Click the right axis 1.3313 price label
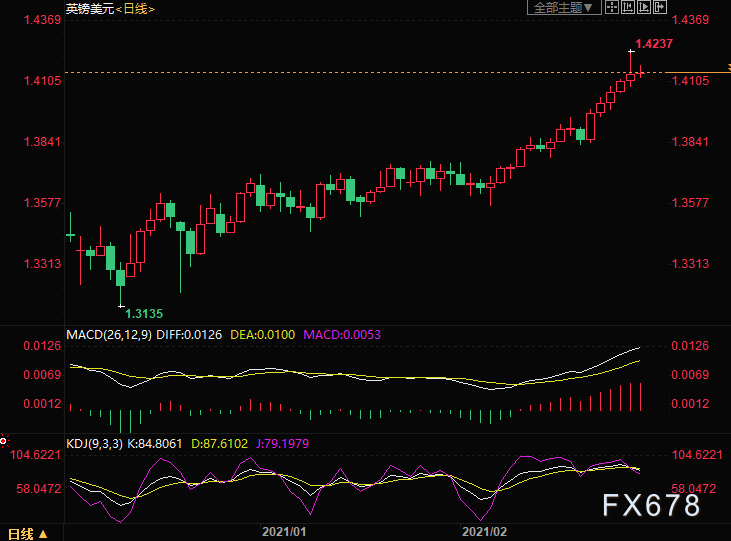The width and height of the screenshot is (731, 541). [x=690, y=264]
